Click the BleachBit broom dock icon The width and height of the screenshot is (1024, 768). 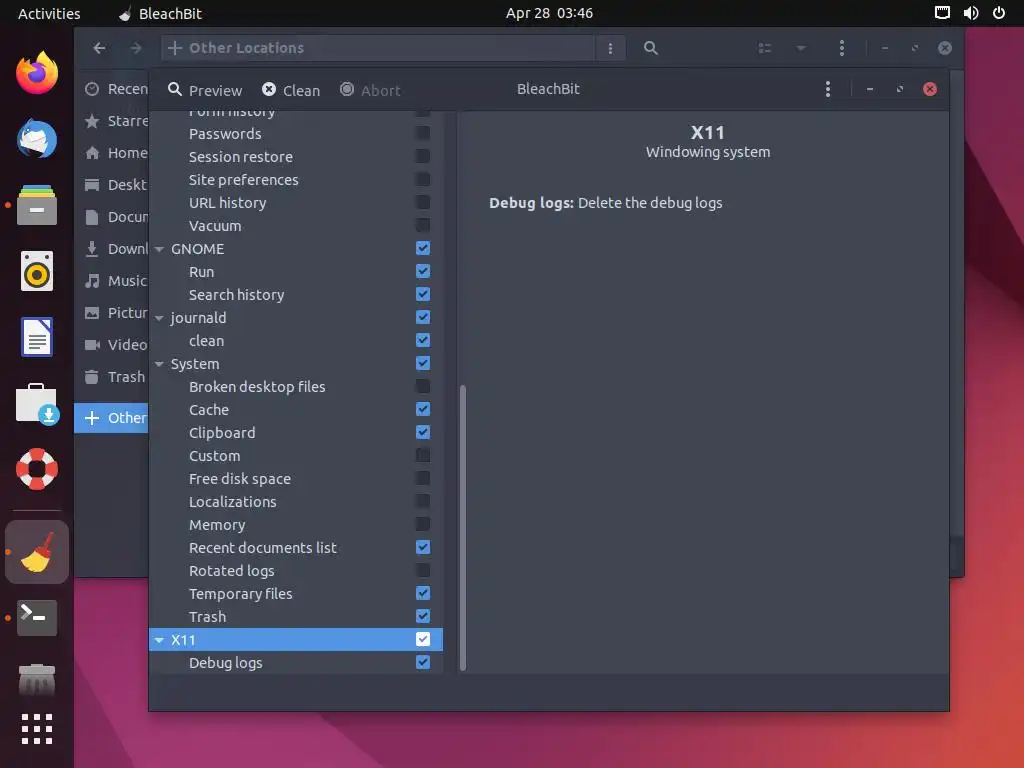pyautogui.click(x=37, y=552)
